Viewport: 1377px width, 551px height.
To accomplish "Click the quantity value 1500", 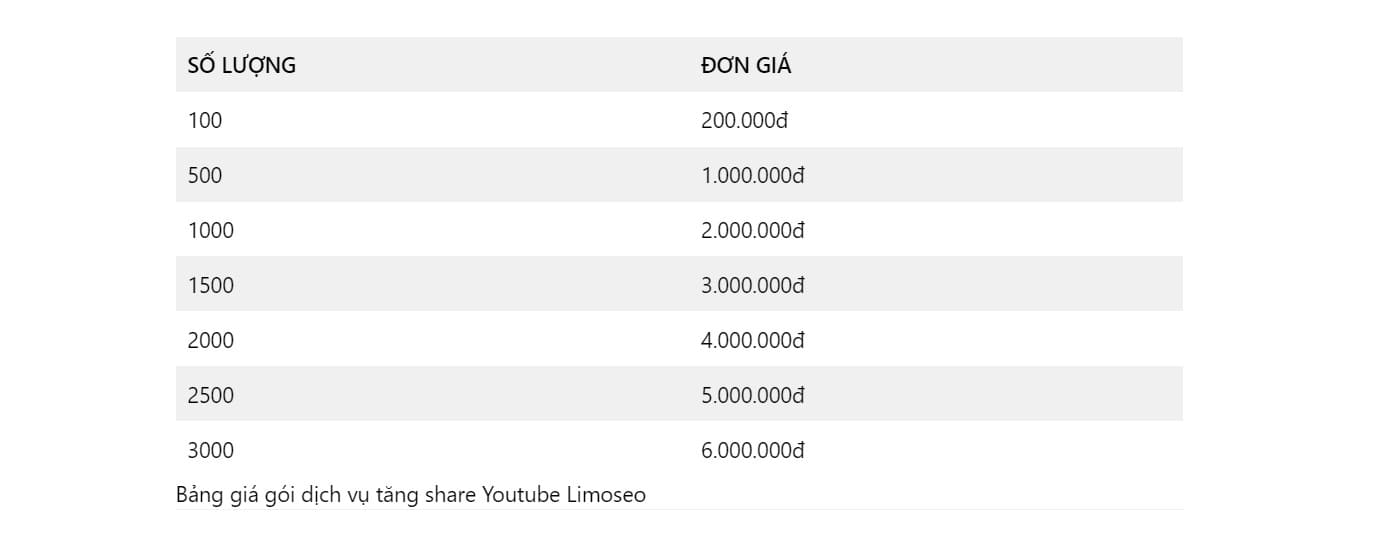I will pos(211,285).
